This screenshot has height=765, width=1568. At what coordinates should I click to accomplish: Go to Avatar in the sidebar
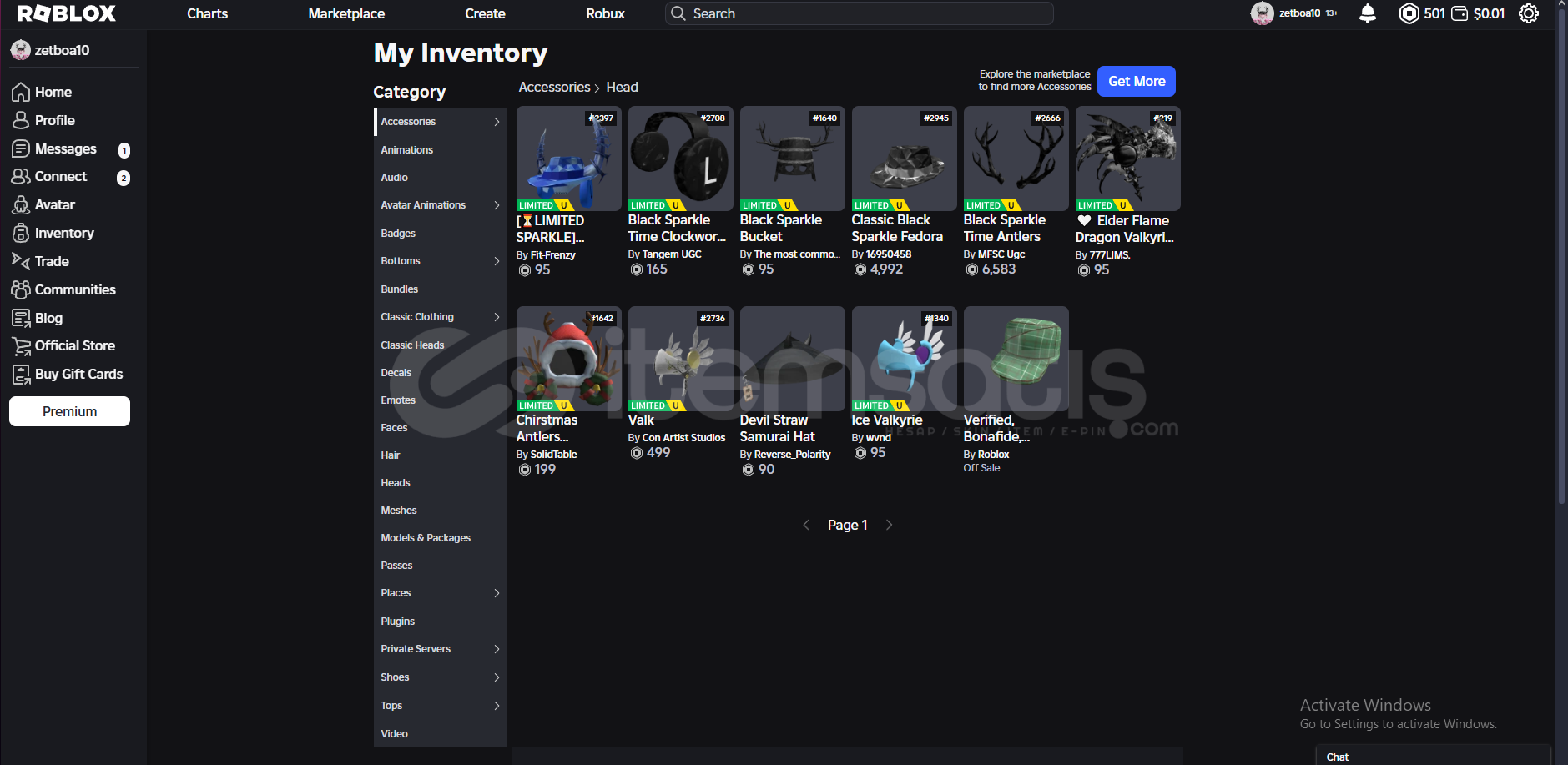(x=54, y=204)
